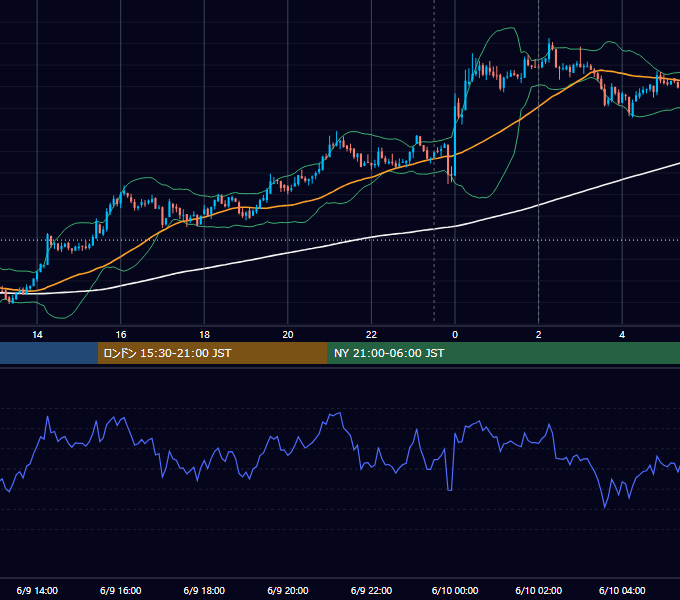Click the 14 hour axis label
The image size is (680, 600).
click(37, 335)
